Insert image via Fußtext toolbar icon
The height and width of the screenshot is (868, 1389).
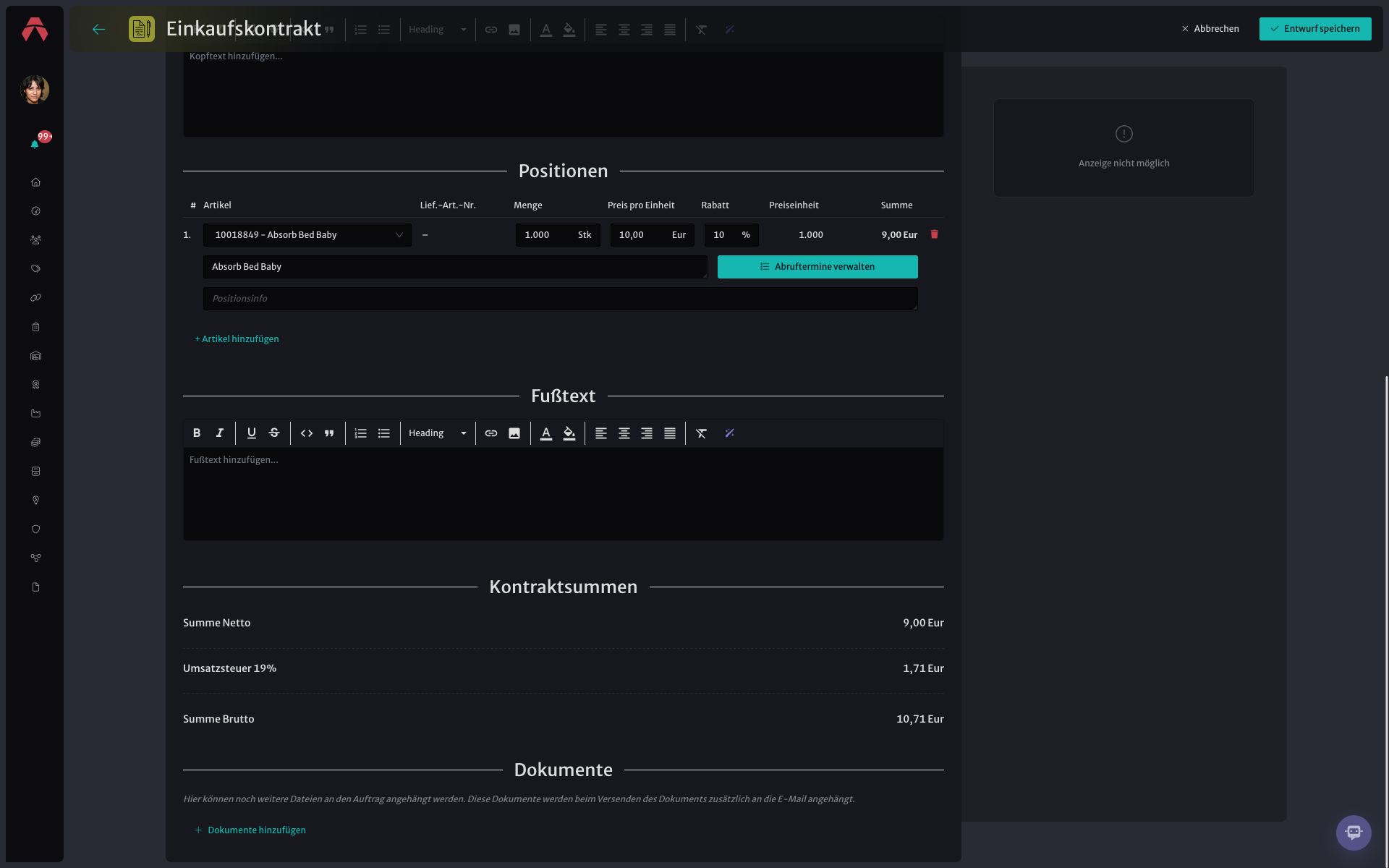click(514, 433)
